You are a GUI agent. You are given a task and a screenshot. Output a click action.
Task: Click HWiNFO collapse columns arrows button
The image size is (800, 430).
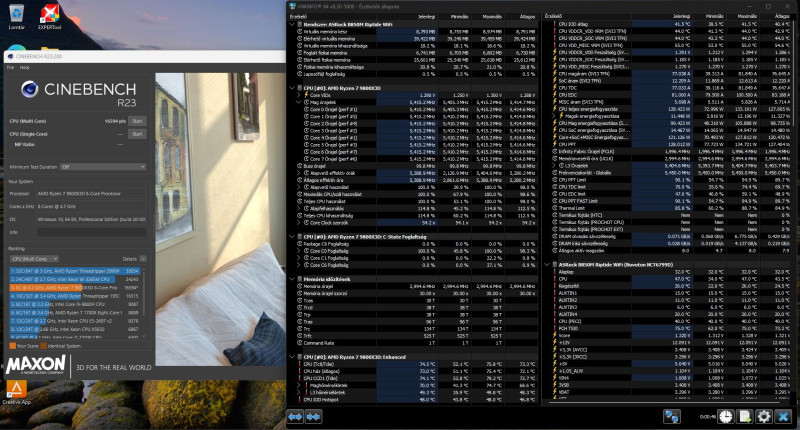[313, 417]
